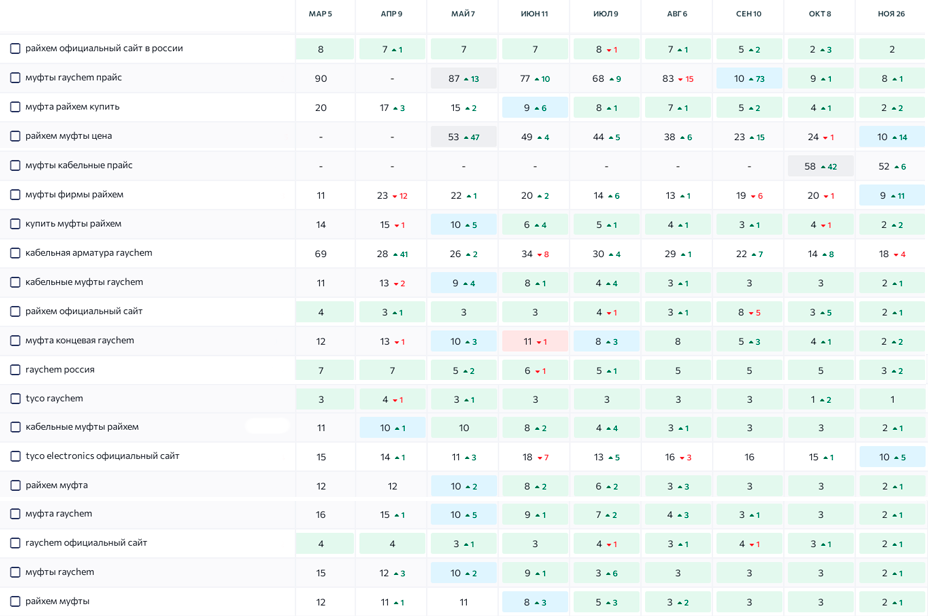This screenshot has height=616, width=930.
Task: Click МАР 5 cell for муфты raychem прайс
Action: click(x=321, y=78)
